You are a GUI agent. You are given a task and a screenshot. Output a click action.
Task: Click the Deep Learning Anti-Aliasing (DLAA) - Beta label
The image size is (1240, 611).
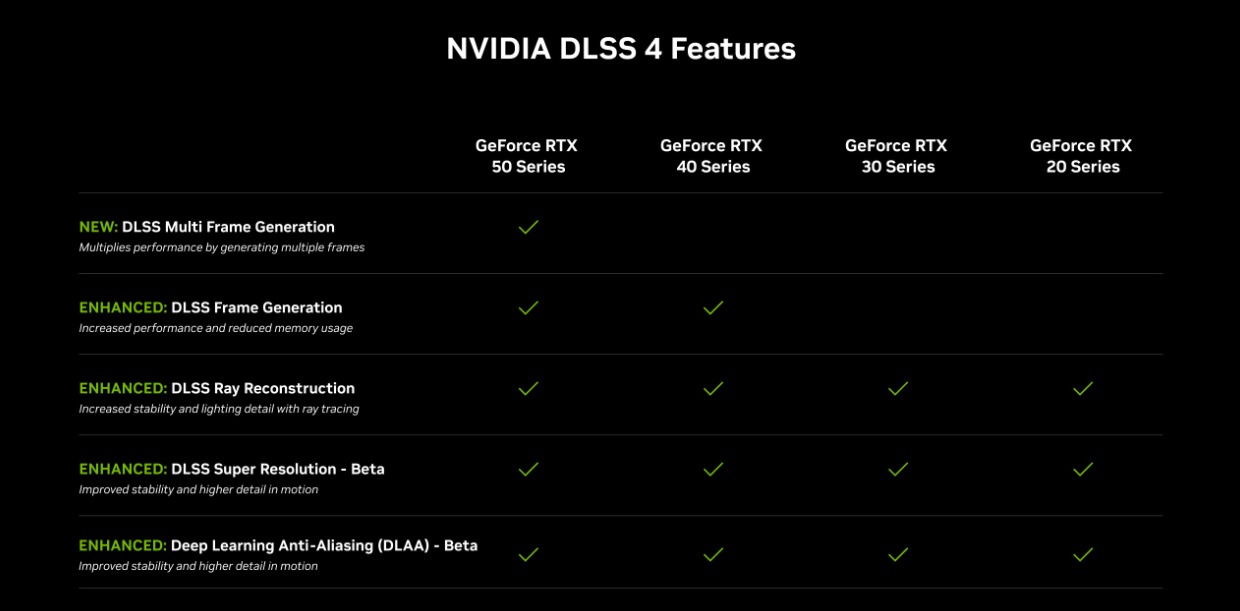[x=323, y=546]
